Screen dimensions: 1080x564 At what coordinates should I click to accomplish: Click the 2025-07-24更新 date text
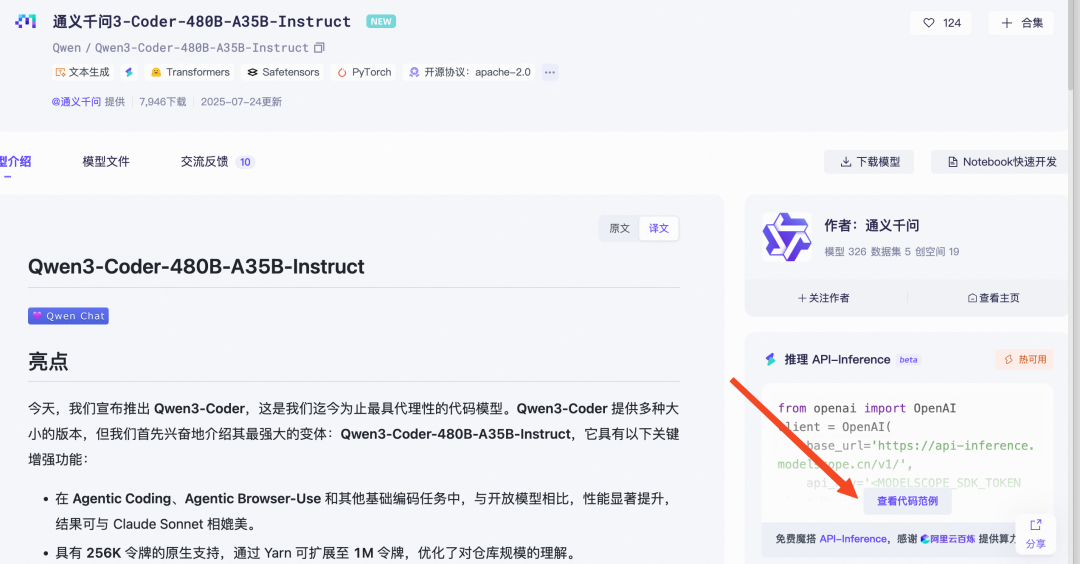pos(241,101)
